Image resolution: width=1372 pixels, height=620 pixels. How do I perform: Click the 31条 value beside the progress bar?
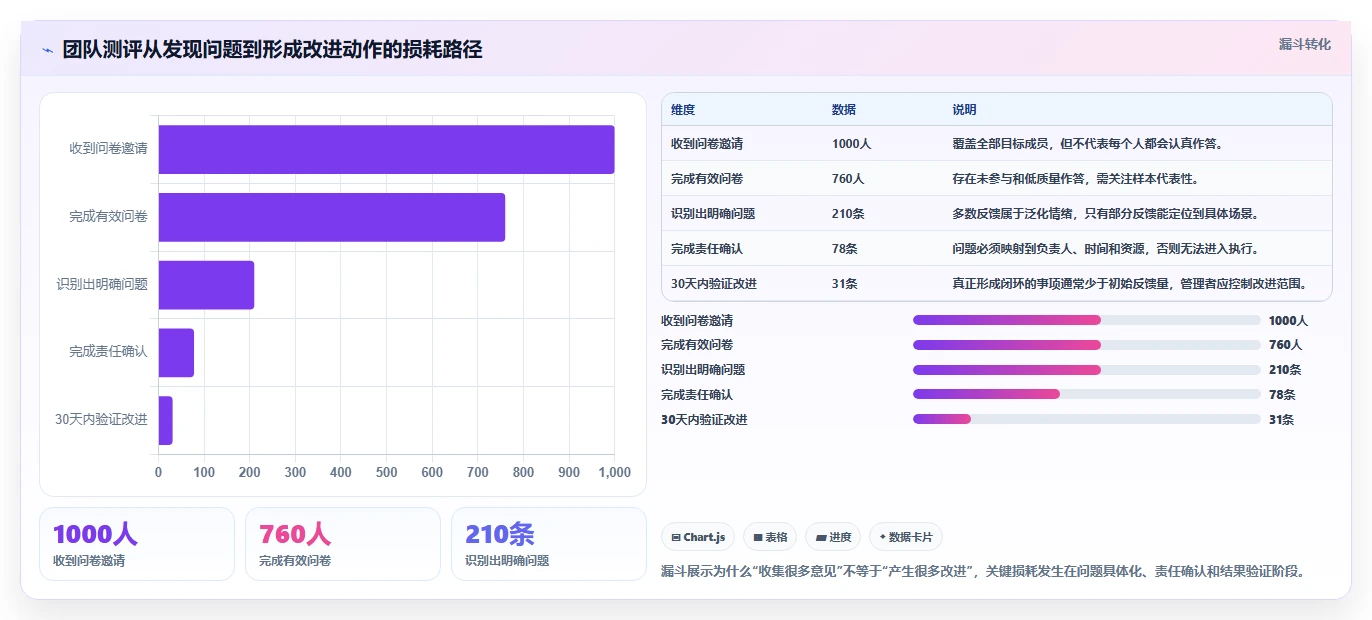pos(1282,420)
